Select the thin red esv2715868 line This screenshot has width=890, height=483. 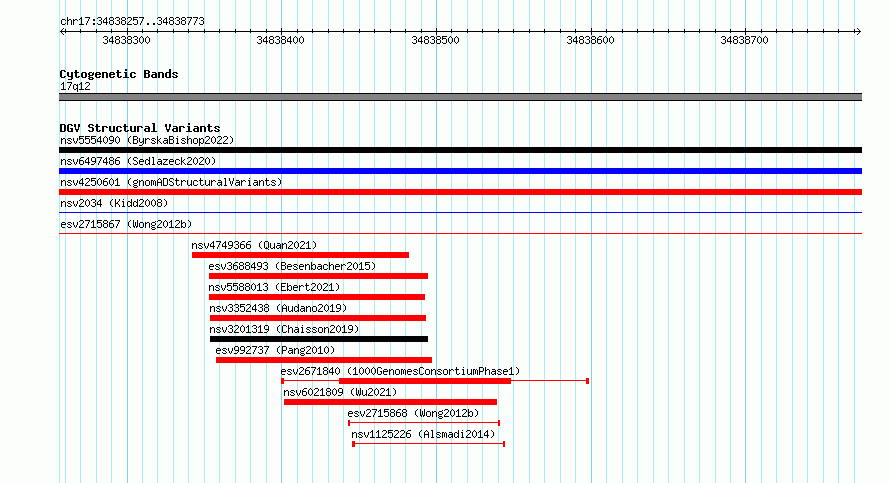[x=424, y=423]
